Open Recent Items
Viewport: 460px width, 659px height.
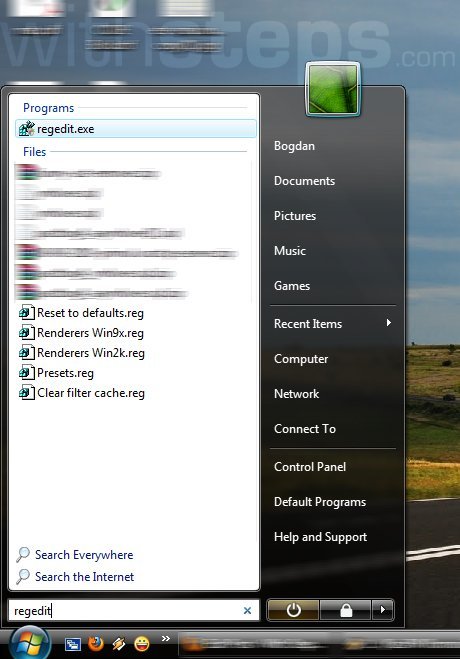[x=308, y=324]
